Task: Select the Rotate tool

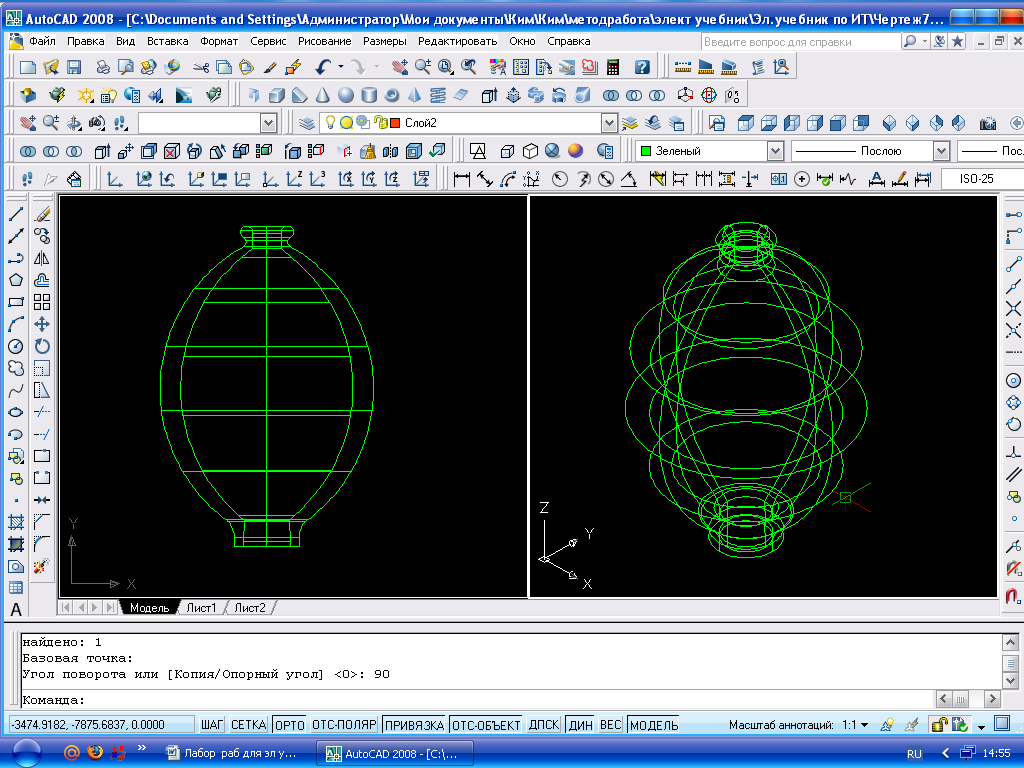Action: (42, 346)
